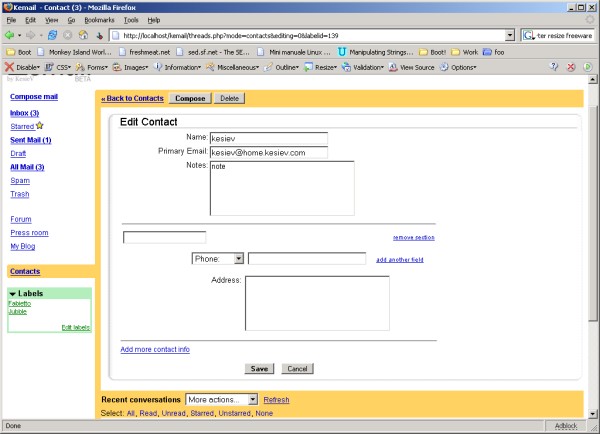Open the Manipulating Strings bookmark
The height and width of the screenshot is (434, 600).
pyautogui.click(x=376, y=52)
